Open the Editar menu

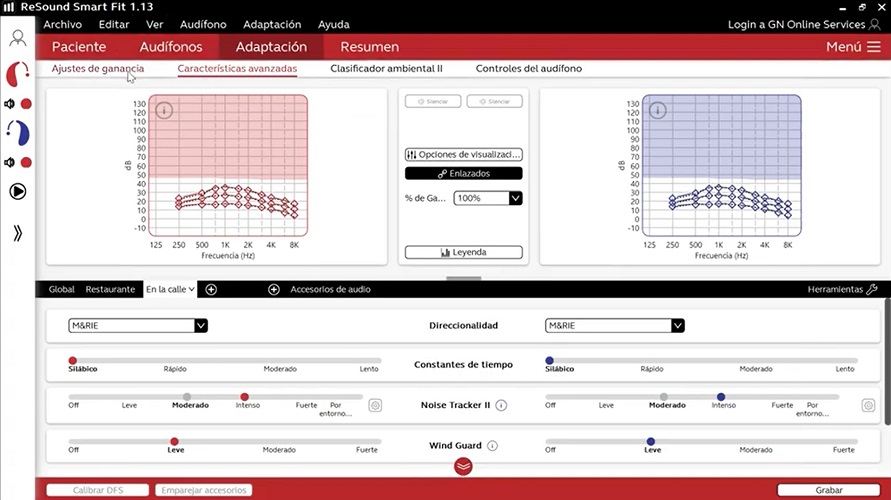(x=114, y=24)
